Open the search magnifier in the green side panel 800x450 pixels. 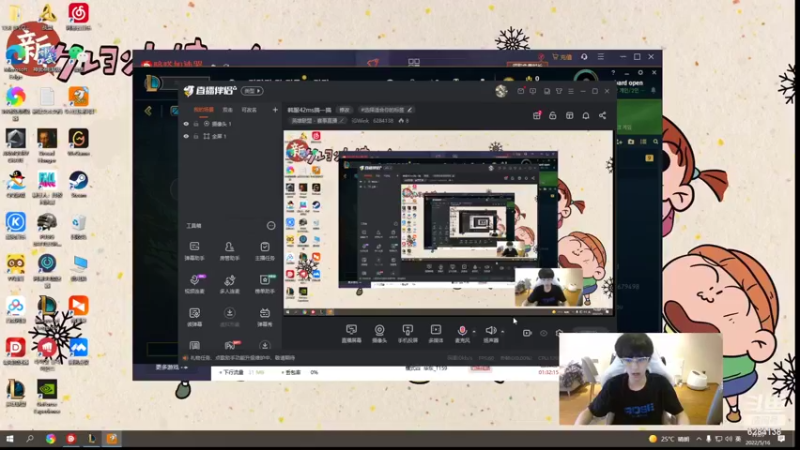pyautogui.click(x=656, y=142)
